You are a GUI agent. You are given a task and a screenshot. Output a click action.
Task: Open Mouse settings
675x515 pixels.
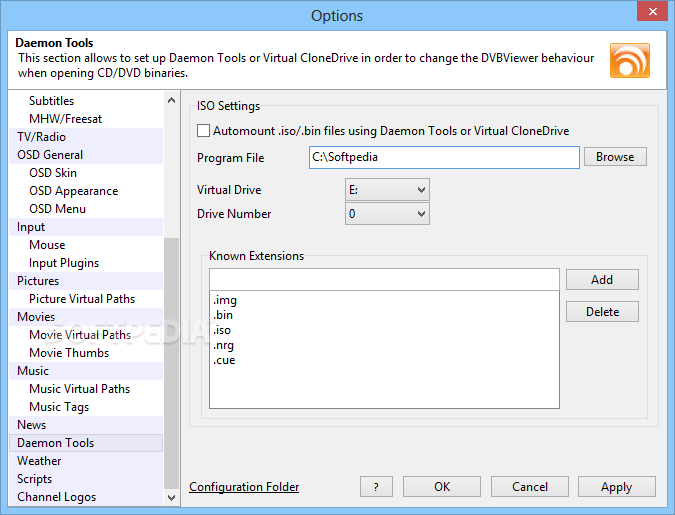click(47, 245)
